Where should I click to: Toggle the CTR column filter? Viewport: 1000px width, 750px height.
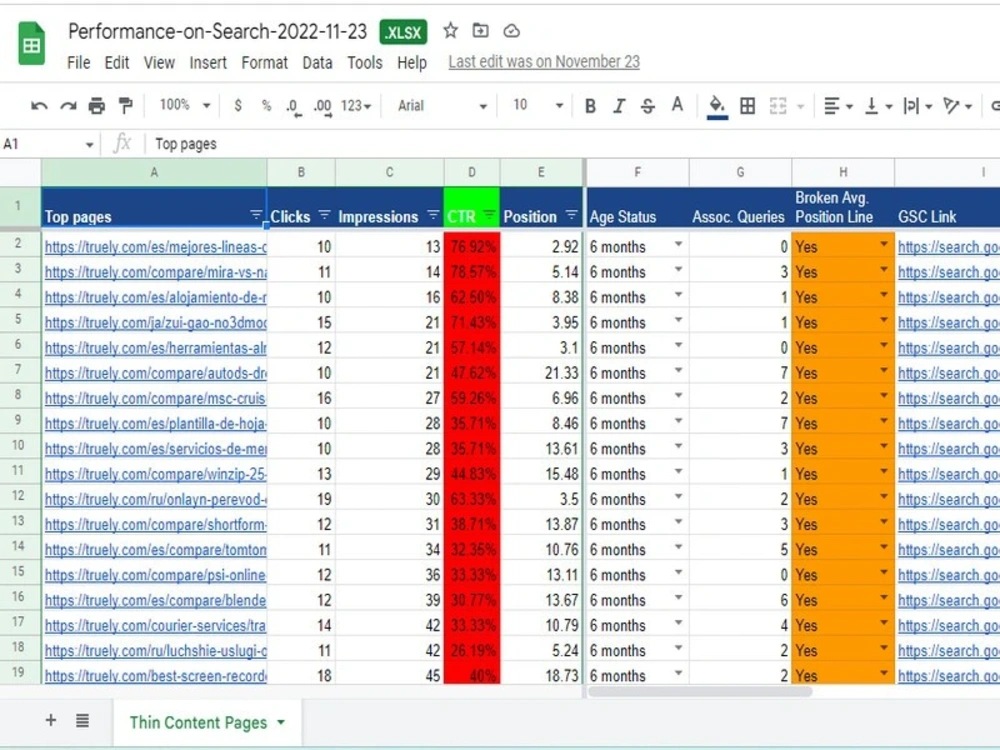pyautogui.click(x=489, y=215)
